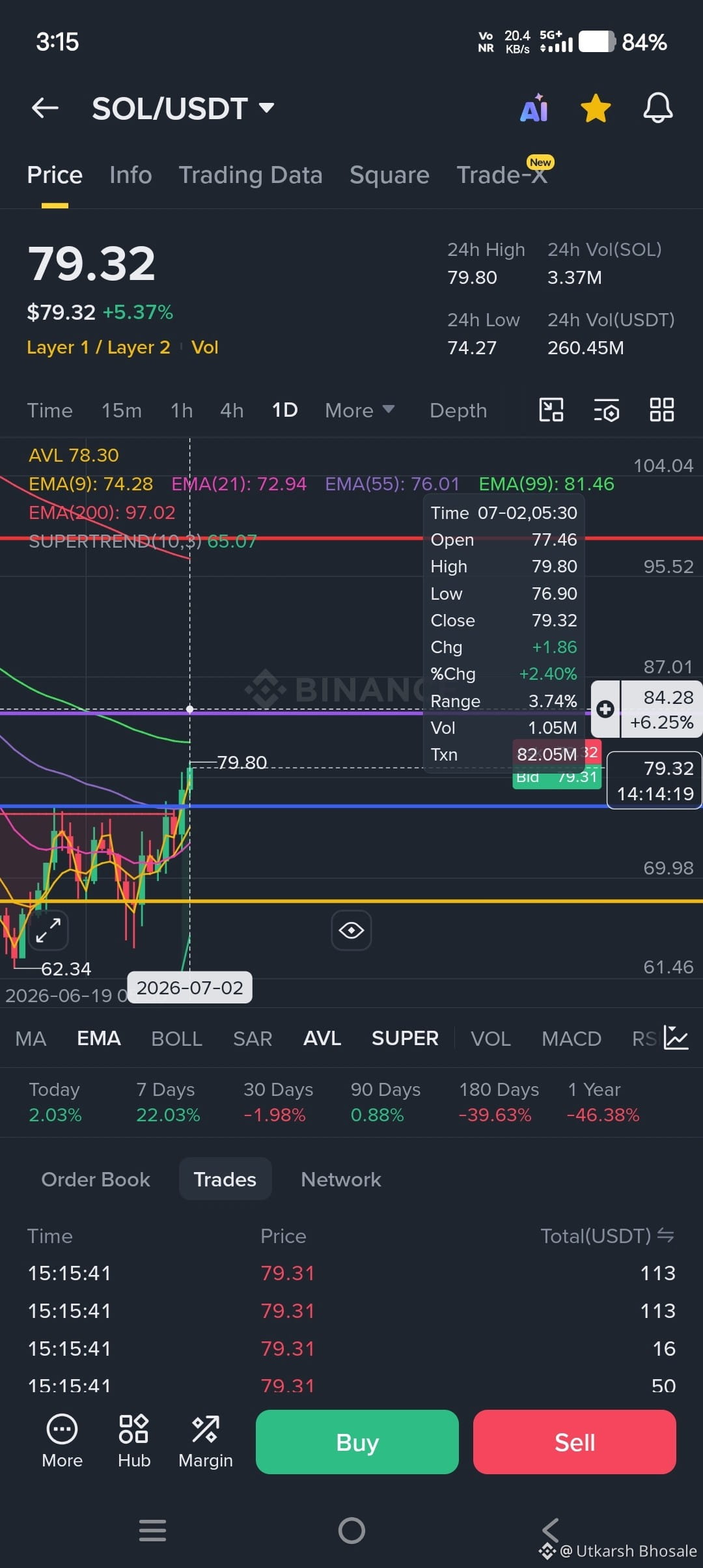Open the Hub icon
The width and height of the screenshot is (703, 1568).
pos(134,1442)
